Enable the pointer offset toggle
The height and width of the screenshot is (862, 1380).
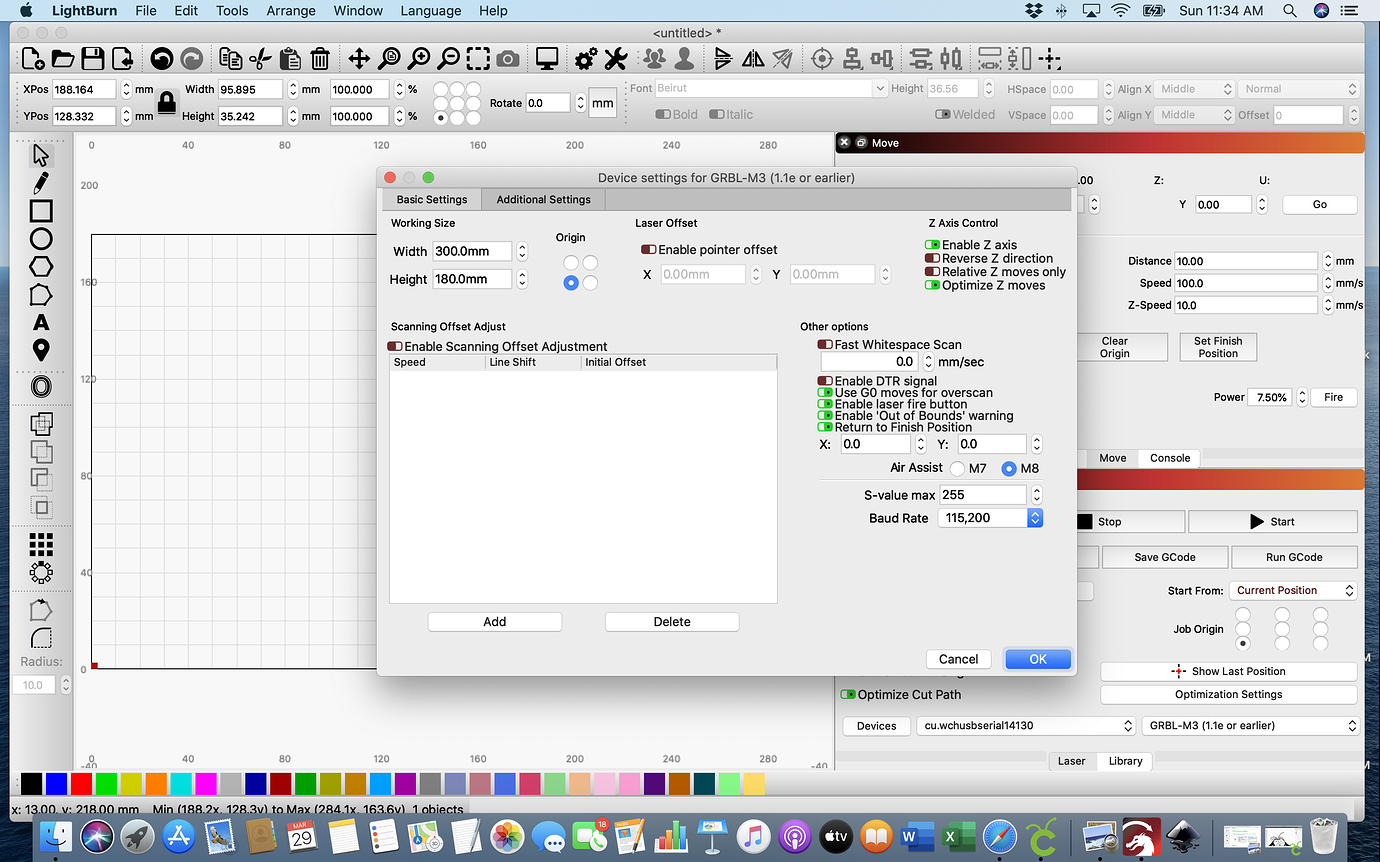pyautogui.click(x=648, y=250)
